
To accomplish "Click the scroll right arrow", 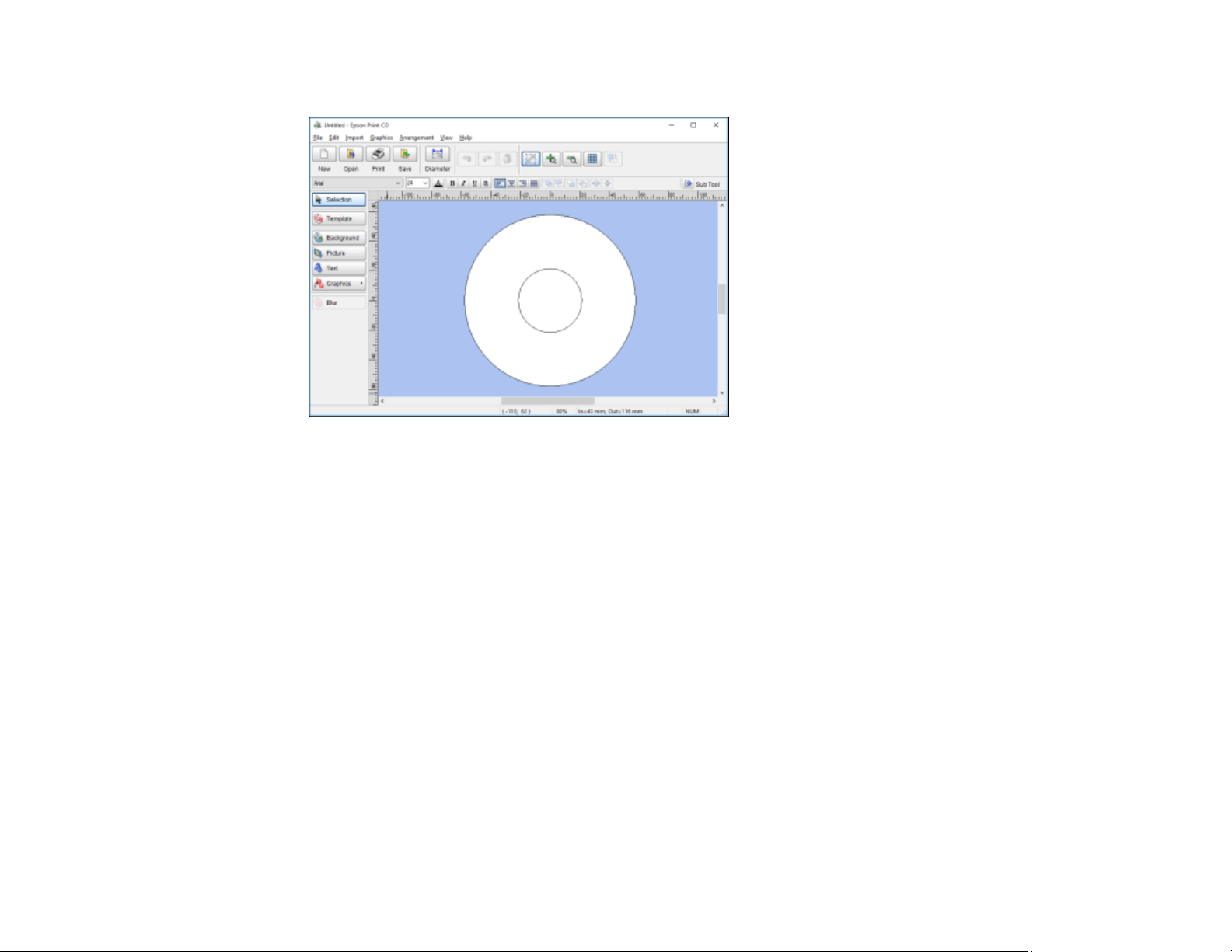I will 714,401.
